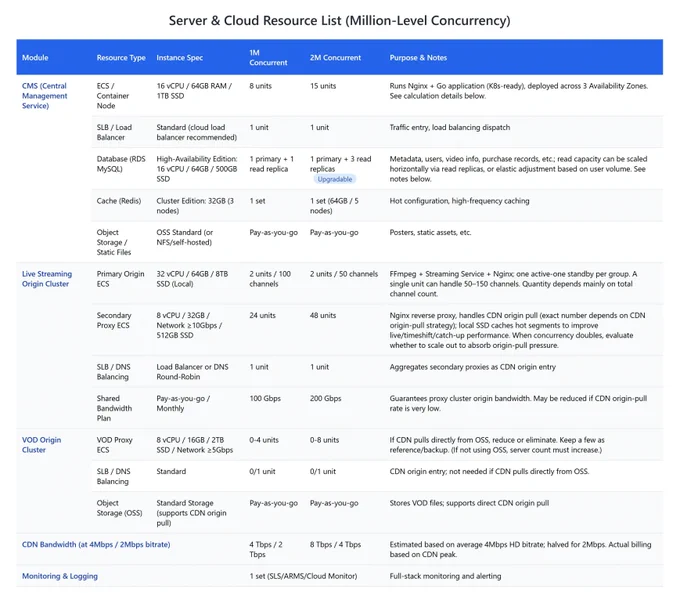Select the 'CMS (Central Management Service)' module label

[x=45, y=96]
